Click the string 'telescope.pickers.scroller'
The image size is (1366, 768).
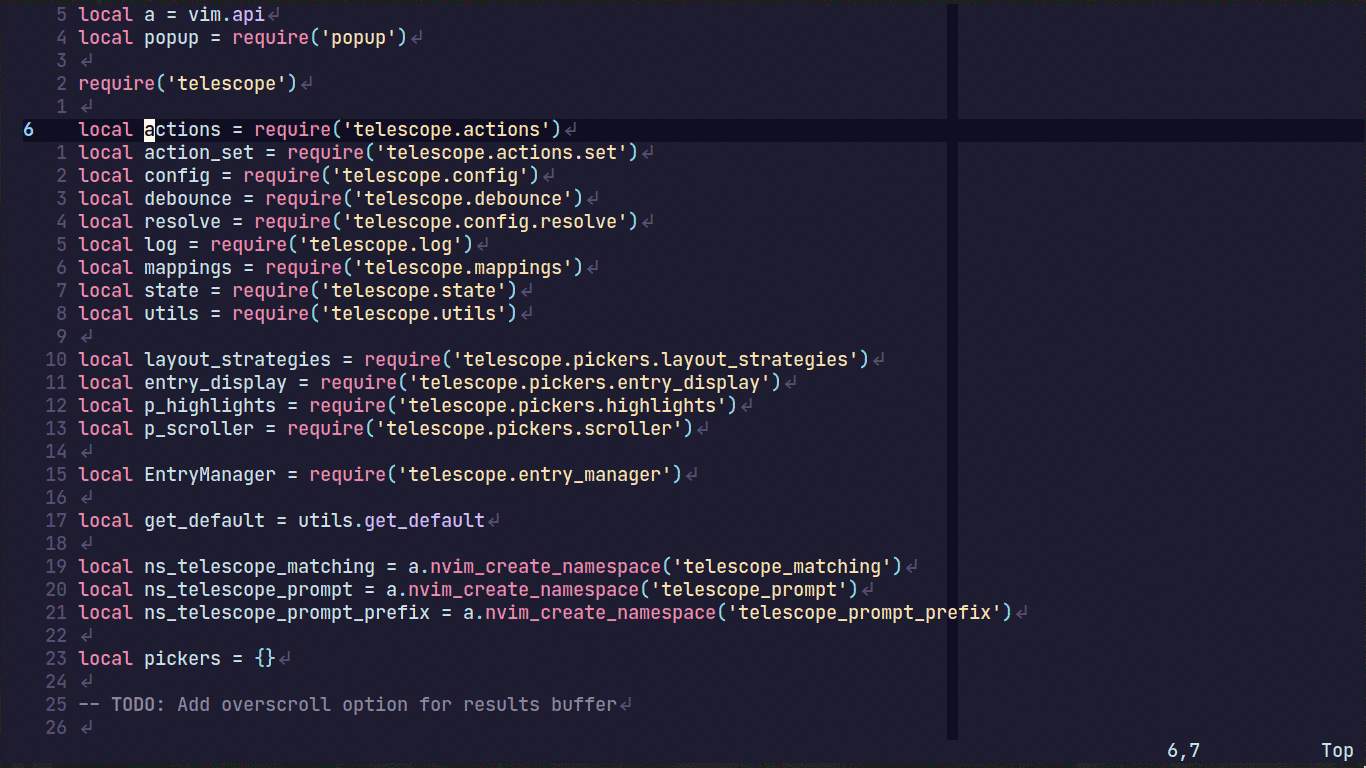pos(529,429)
